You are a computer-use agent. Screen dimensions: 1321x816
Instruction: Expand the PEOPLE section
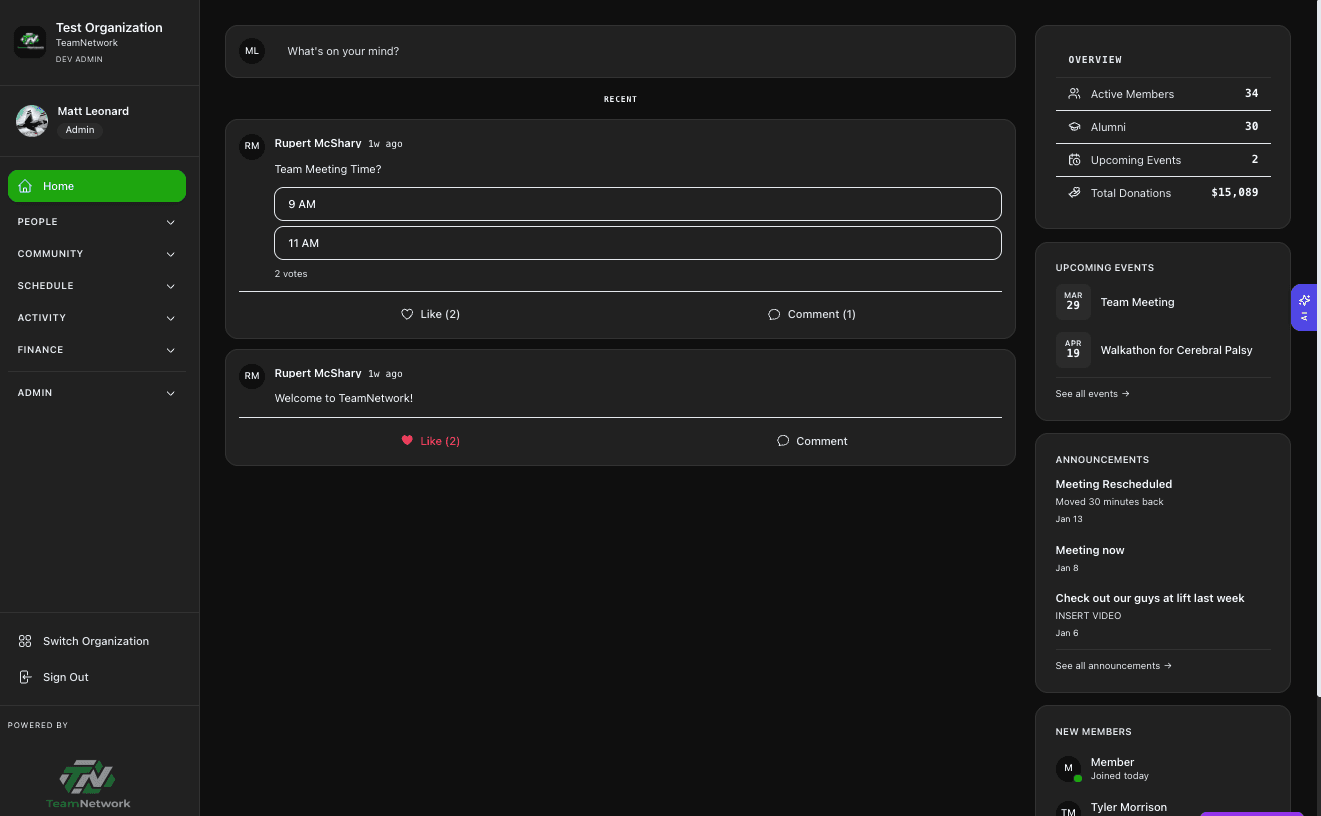pyautogui.click(x=97, y=221)
